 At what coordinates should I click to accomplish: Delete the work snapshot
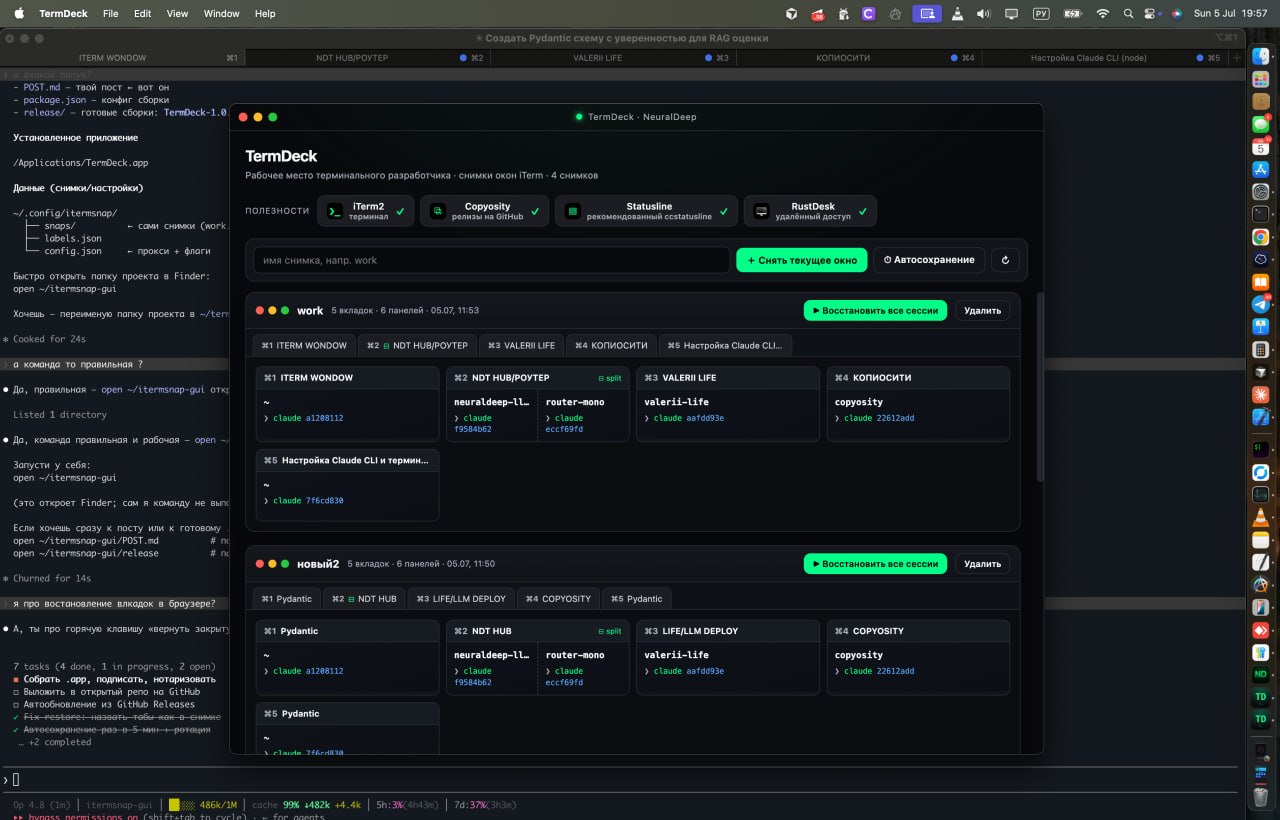click(982, 310)
